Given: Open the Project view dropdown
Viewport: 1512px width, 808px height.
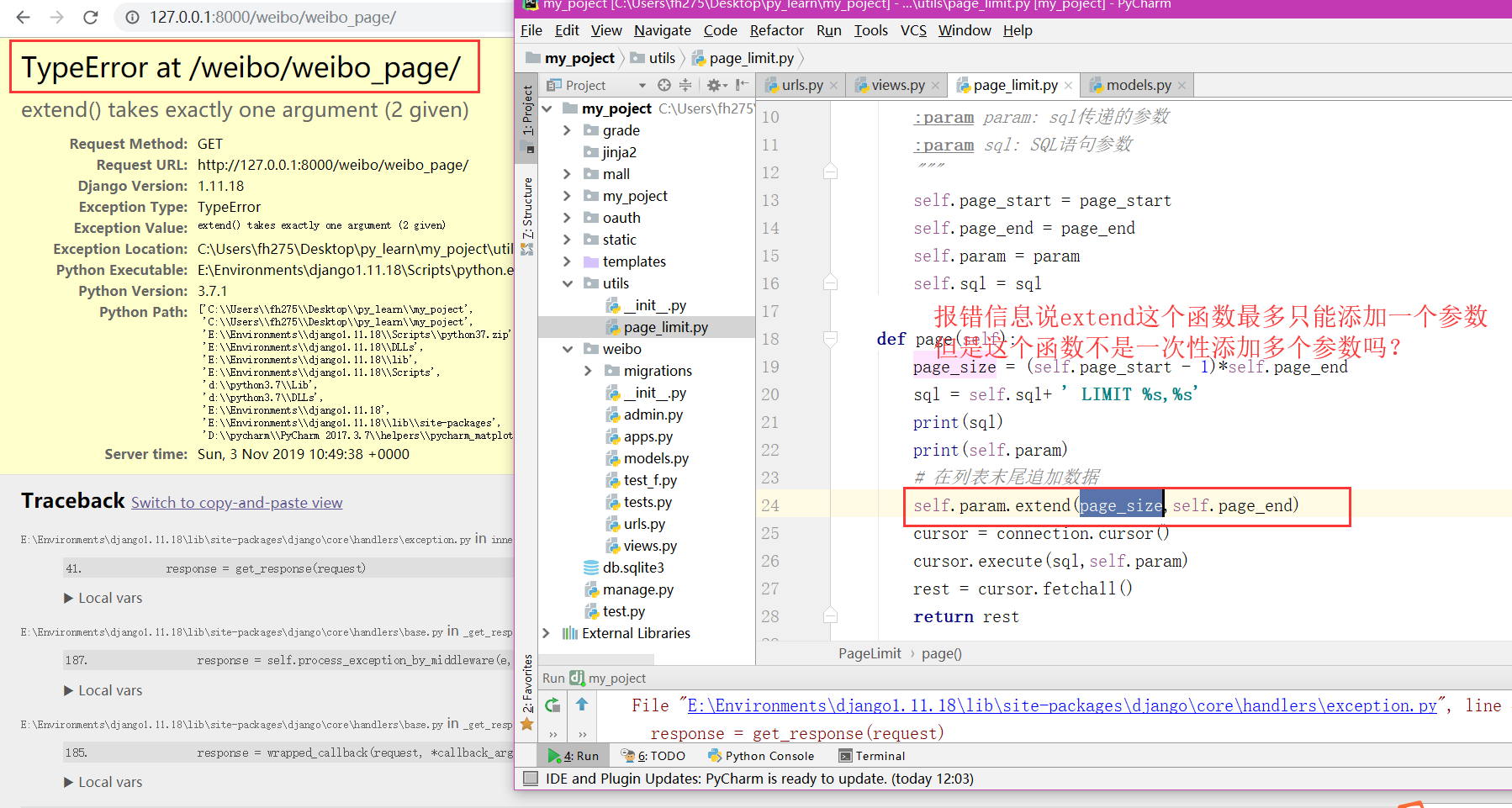Looking at the screenshot, I should pyautogui.click(x=642, y=85).
